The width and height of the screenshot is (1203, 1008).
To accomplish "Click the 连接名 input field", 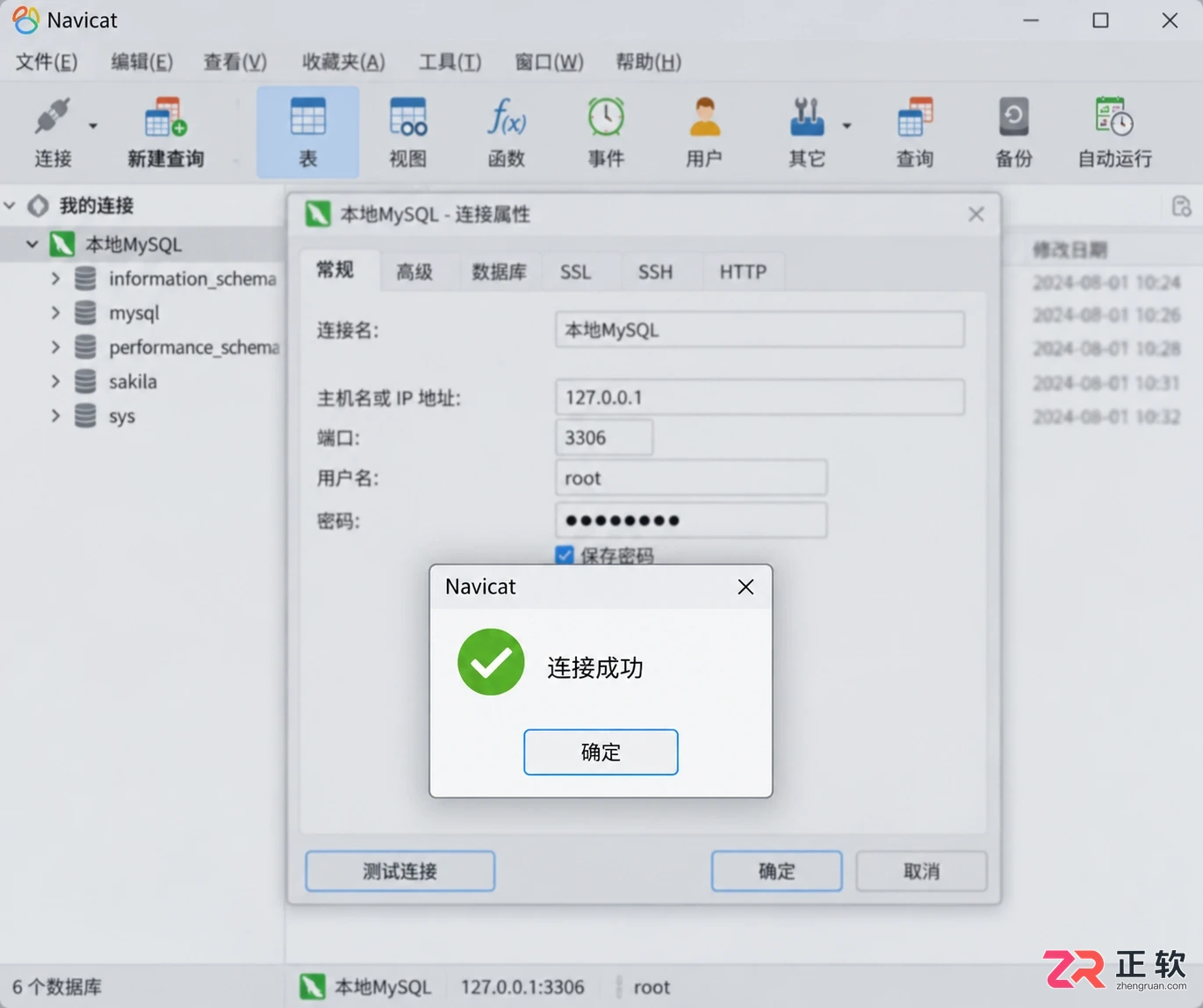I will [x=760, y=330].
